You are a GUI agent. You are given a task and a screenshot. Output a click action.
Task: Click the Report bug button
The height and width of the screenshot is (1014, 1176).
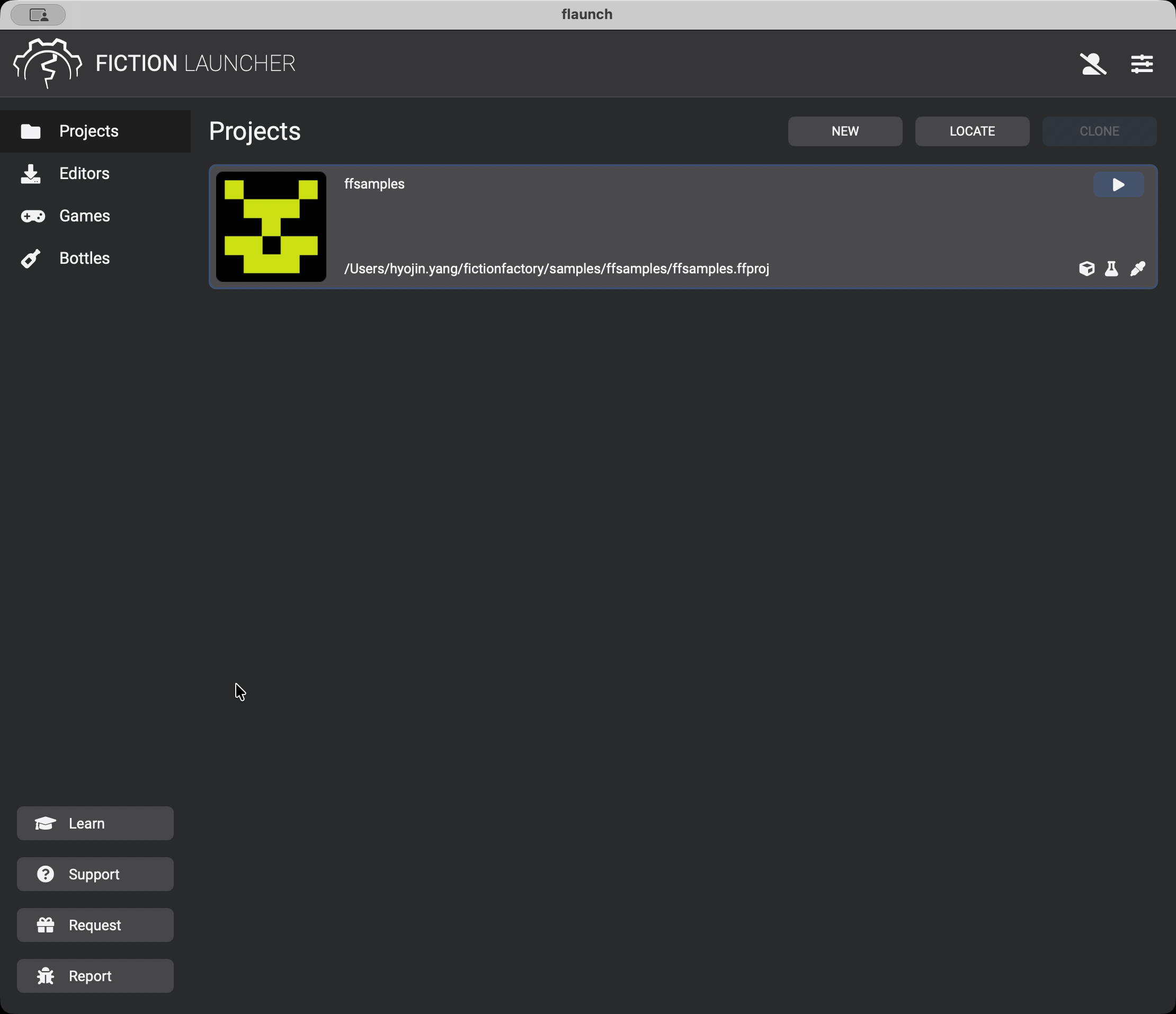95,976
